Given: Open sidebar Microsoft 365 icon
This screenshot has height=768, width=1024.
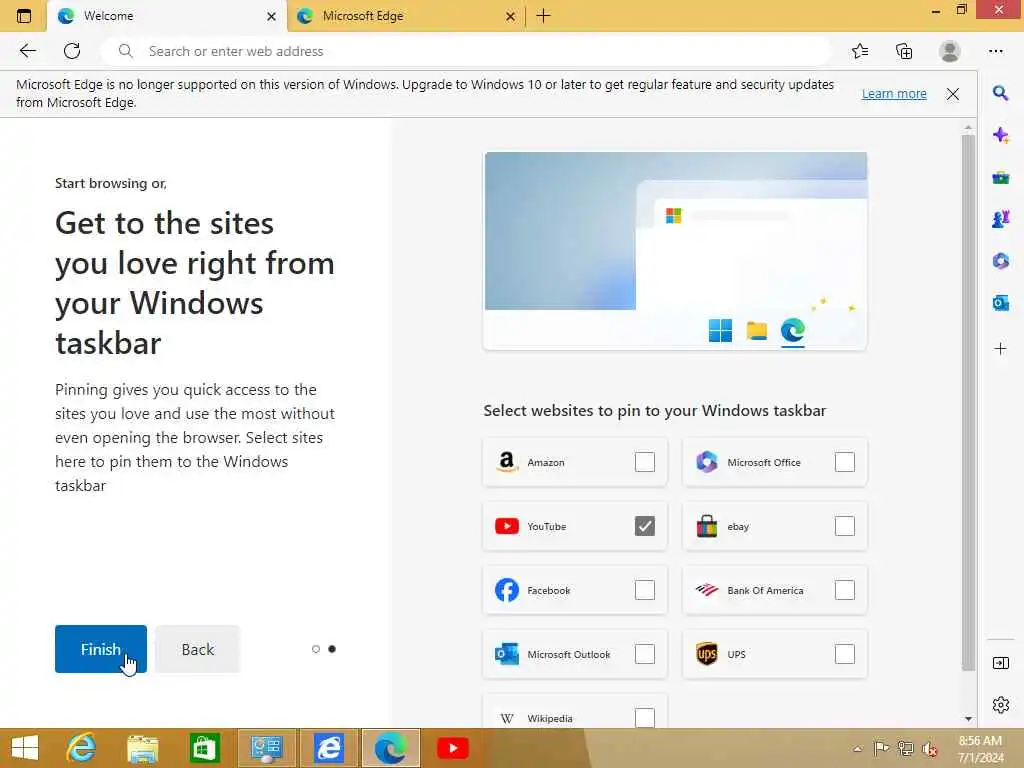Looking at the screenshot, I should pyautogui.click(x=1000, y=261).
